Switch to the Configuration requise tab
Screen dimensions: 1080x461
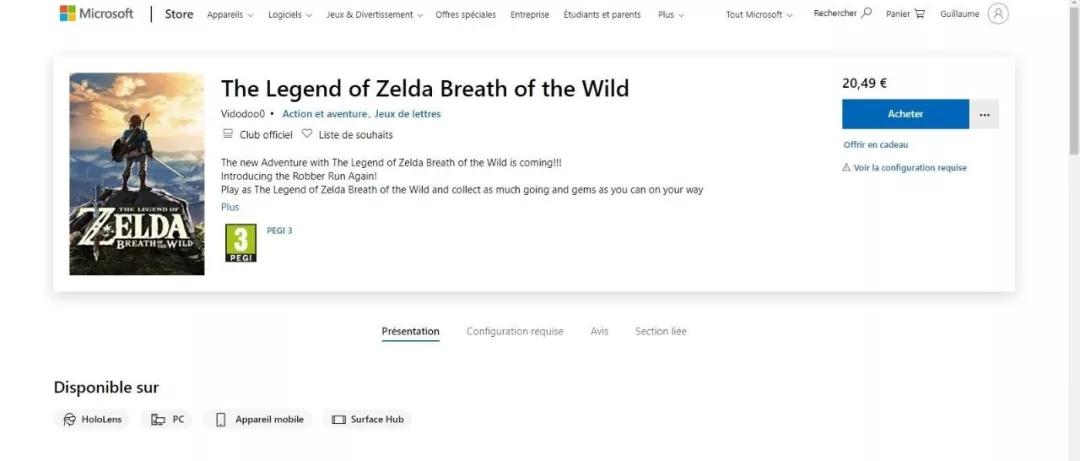pyautogui.click(x=515, y=332)
